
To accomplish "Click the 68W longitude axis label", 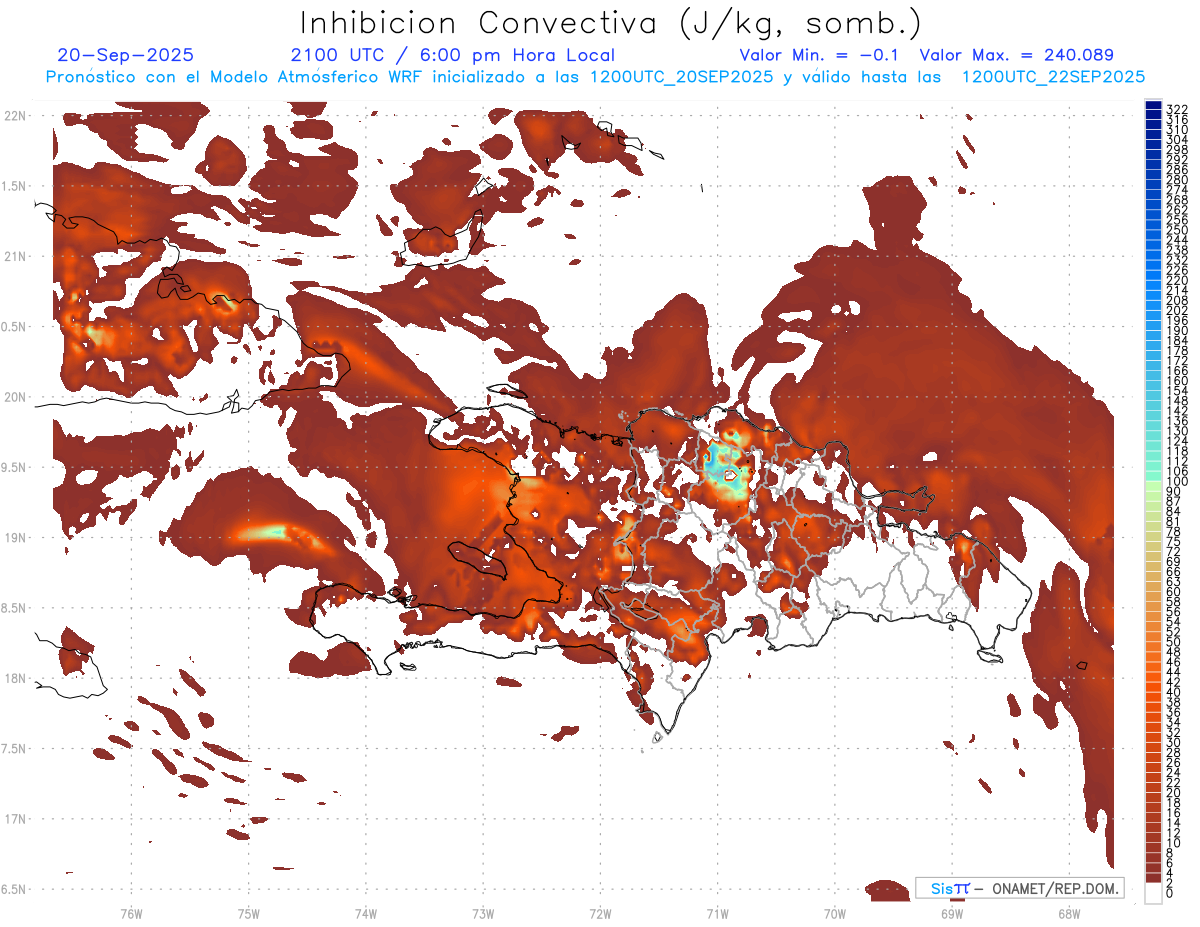I will click(x=1068, y=913).
